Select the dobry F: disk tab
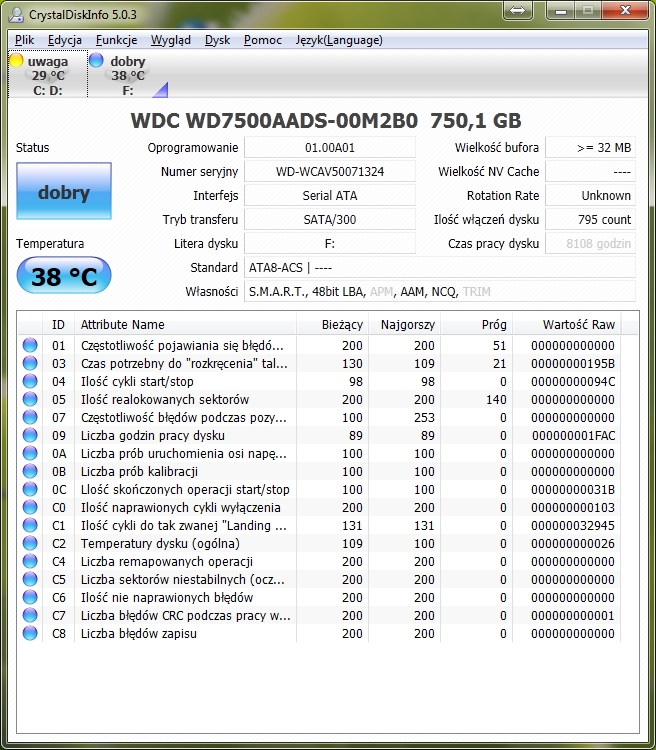This screenshot has height=750, width=656. pos(128,75)
